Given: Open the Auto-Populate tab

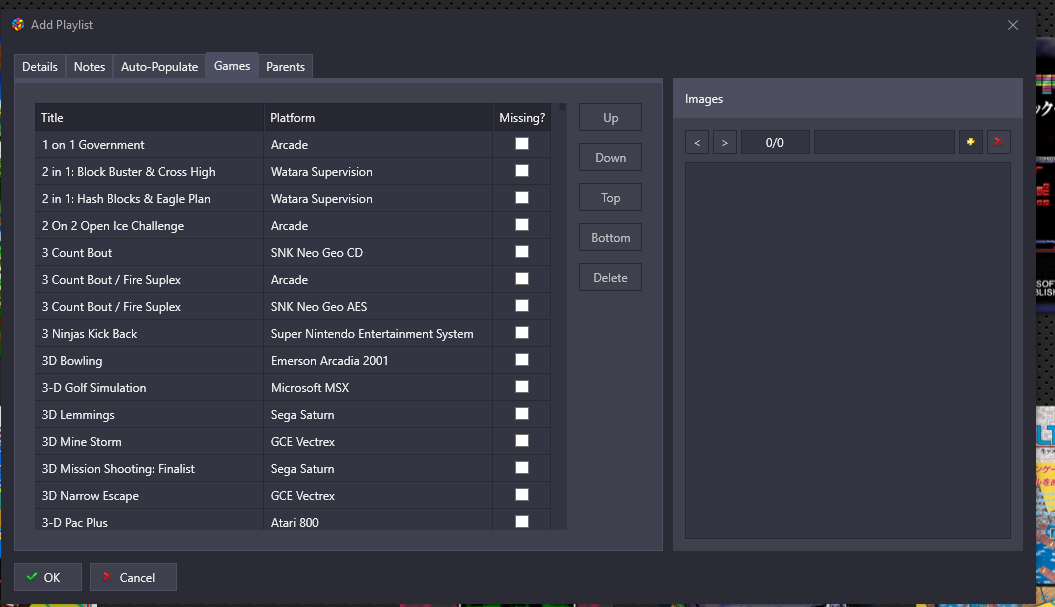Looking at the screenshot, I should click(x=159, y=67).
